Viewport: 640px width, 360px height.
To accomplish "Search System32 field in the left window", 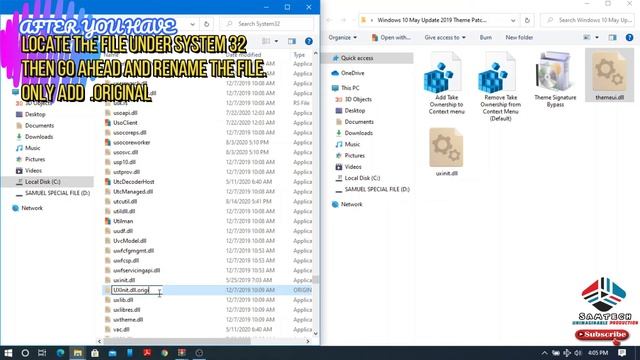I will click(x=267, y=24).
